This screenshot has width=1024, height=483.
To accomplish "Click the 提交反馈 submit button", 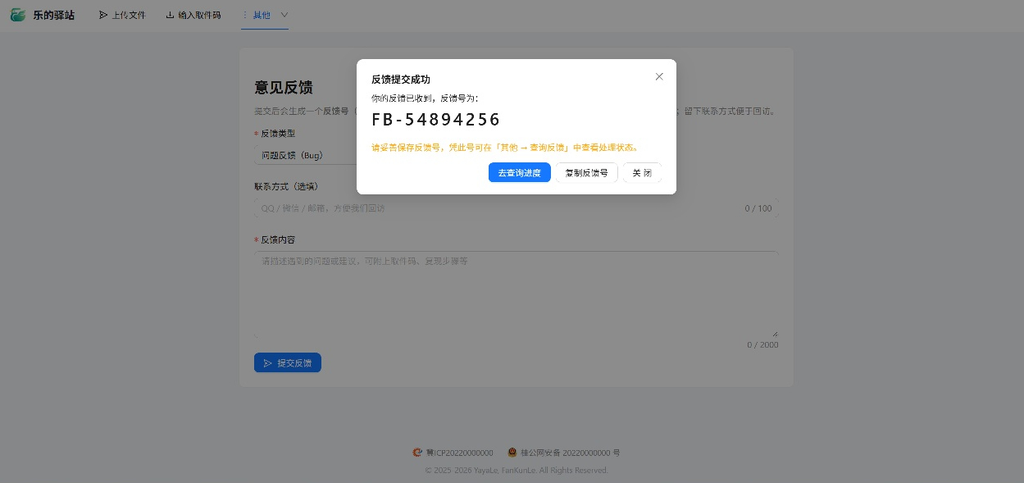I will pos(287,363).
